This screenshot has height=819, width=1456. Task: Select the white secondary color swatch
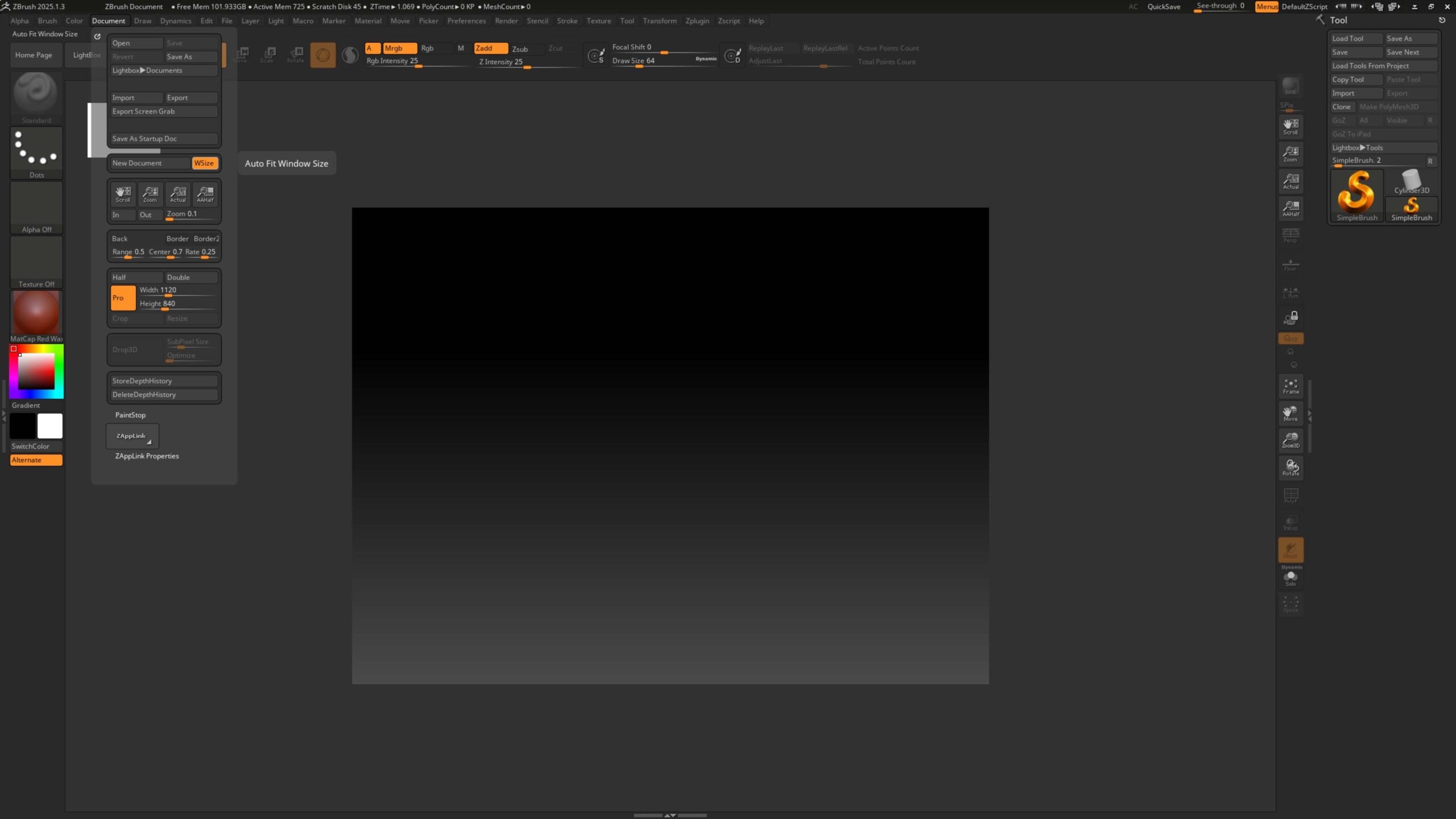pyautogui.click(x=50, y=425)
